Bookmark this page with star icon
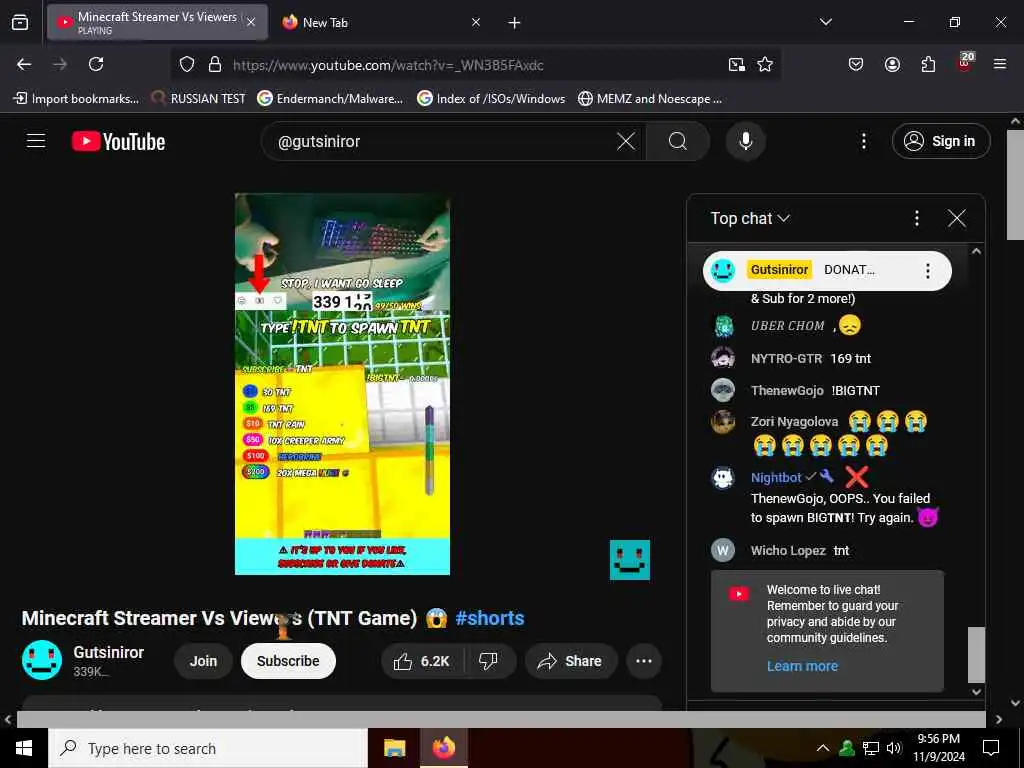 coord(765,64)
